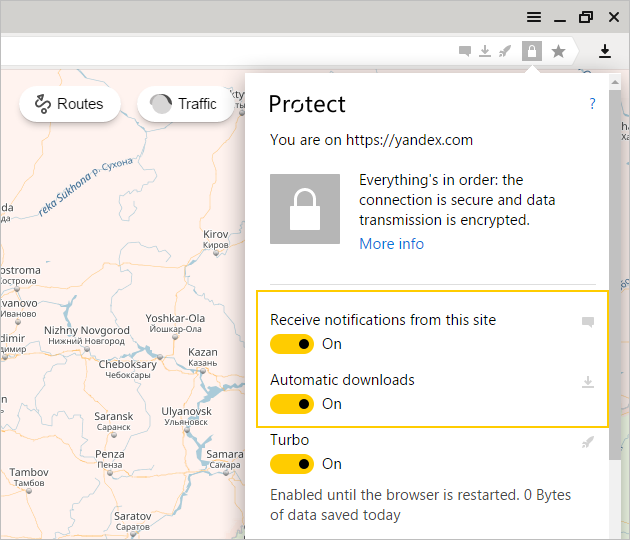Open the More info link
Image resolution: width=630 pixels, height=540 pixels.
[391, 244]
